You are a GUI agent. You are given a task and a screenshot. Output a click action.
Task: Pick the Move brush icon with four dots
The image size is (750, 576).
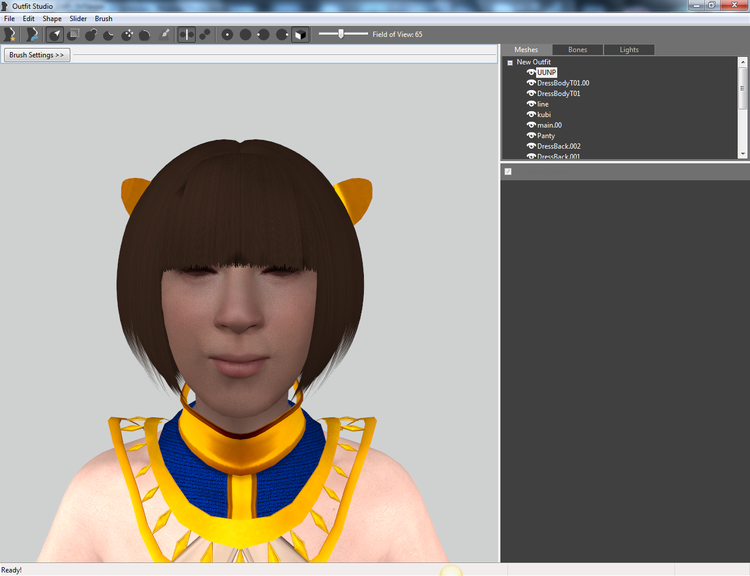(x=127, y=34)
